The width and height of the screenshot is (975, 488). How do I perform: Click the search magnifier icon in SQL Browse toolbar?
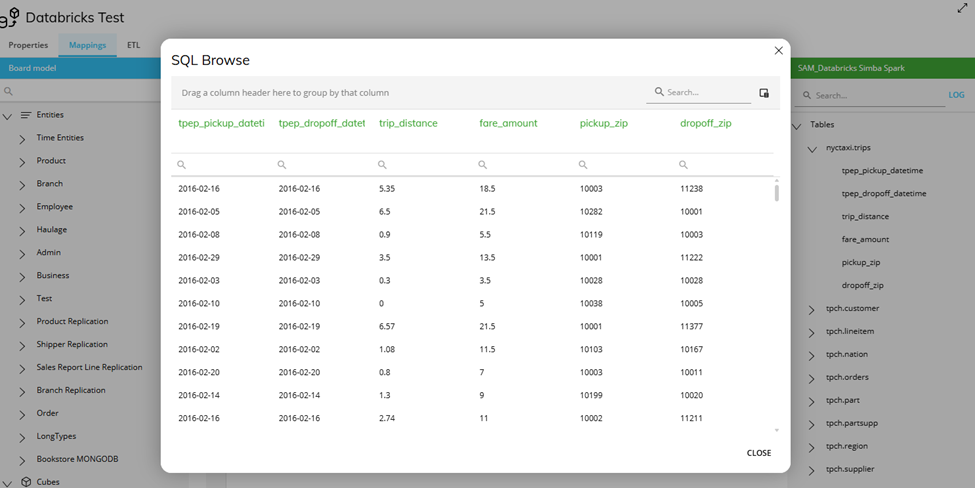[x=658, y=91]
